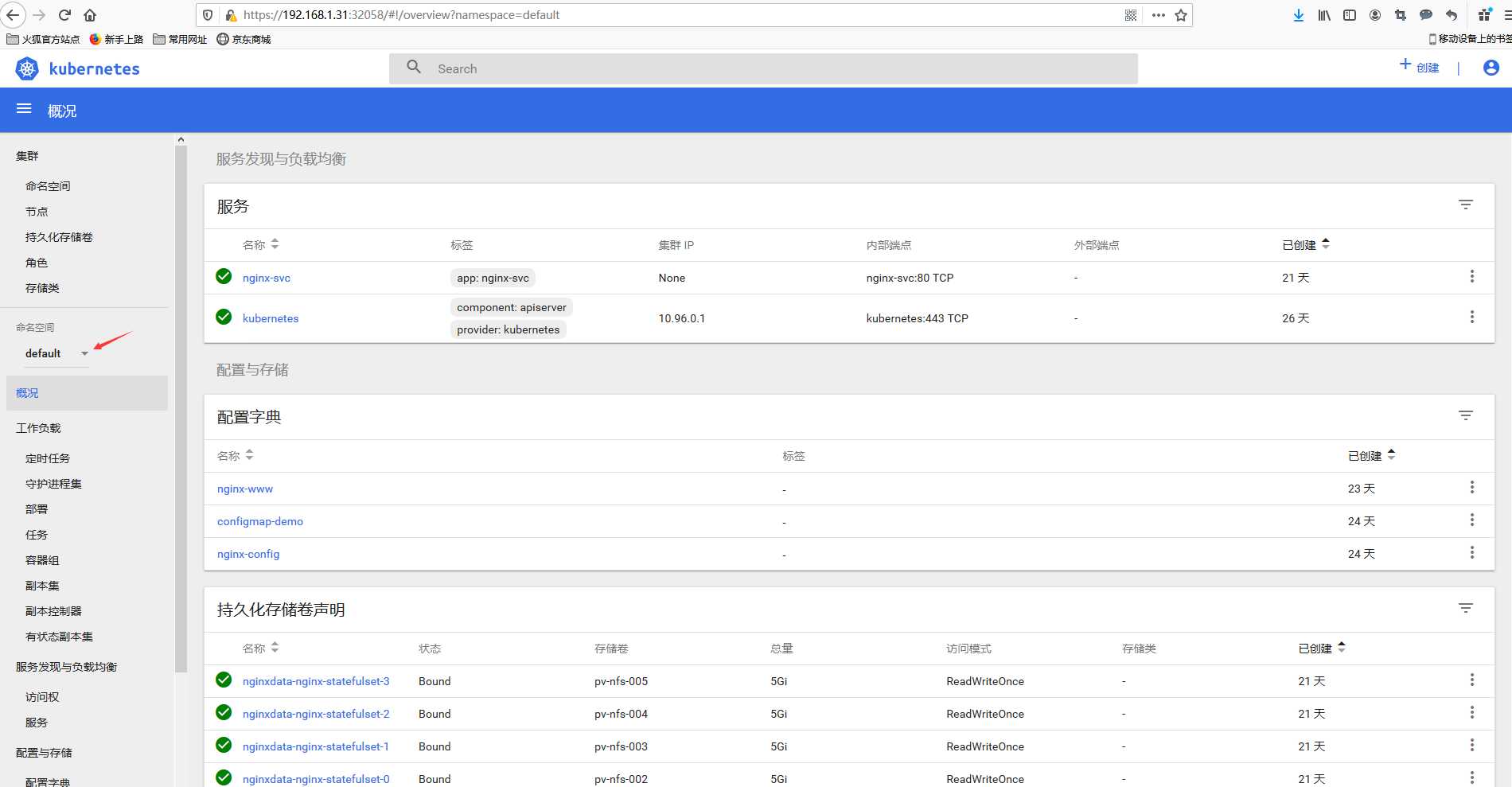This screenshot has height=787, width=1512.
Task: Click the component: apiserver label chip
Action: point(512,307)
